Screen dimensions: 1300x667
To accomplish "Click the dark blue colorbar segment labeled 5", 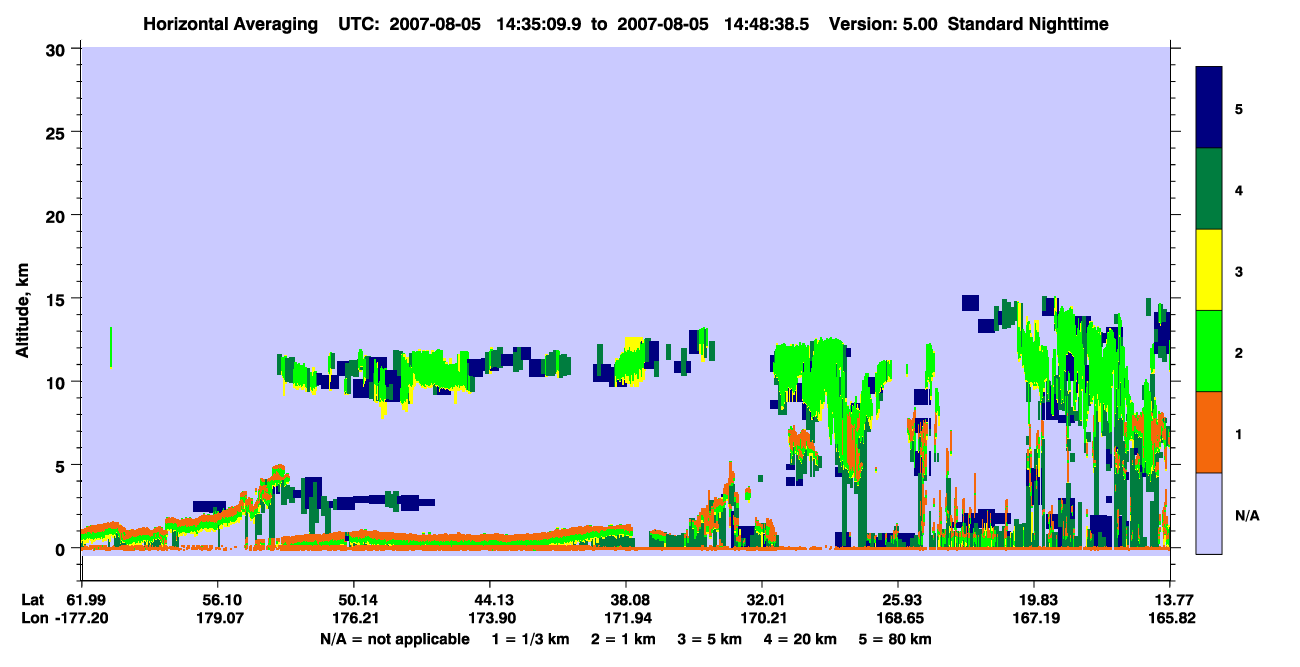I will [x=1209, y=108].
